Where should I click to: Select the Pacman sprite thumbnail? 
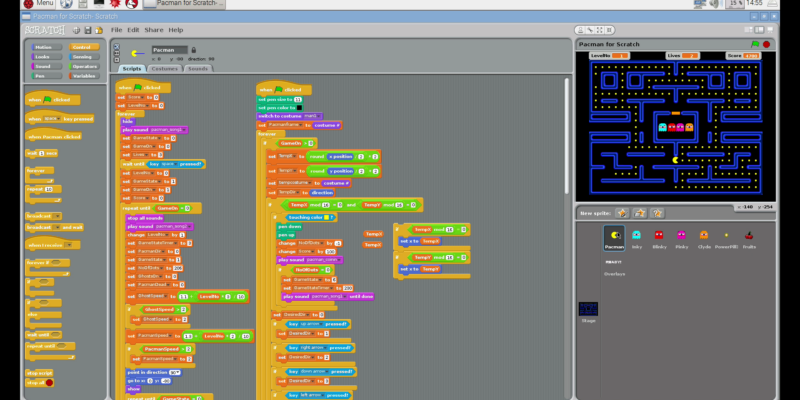pyautogui.click(x=614, y=238)
